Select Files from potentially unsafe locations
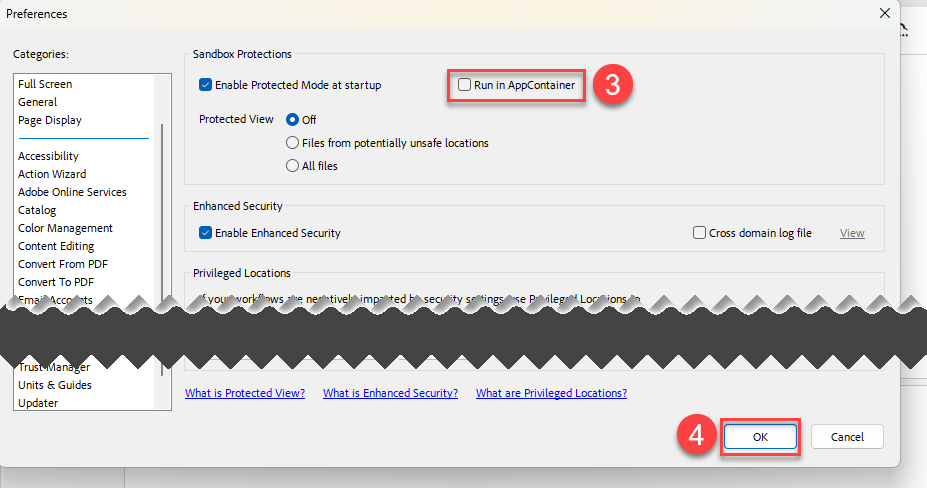The image size is (927, 488). [x=293, y=143]
